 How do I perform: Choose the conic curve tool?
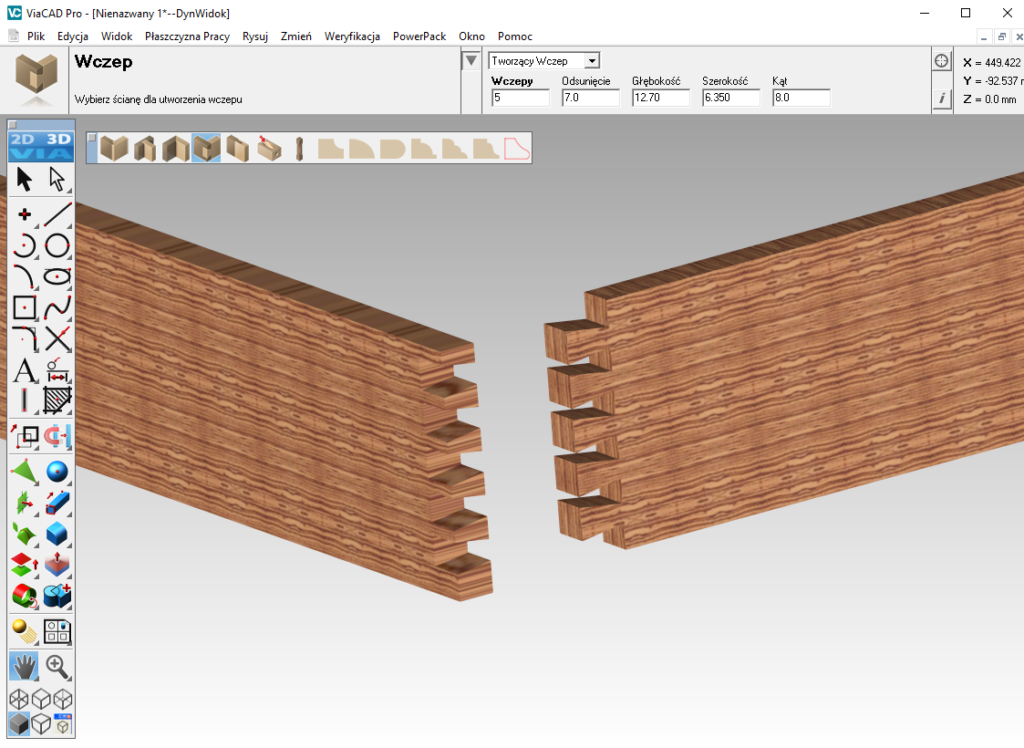pyautogui.click(x=24, y=277)
